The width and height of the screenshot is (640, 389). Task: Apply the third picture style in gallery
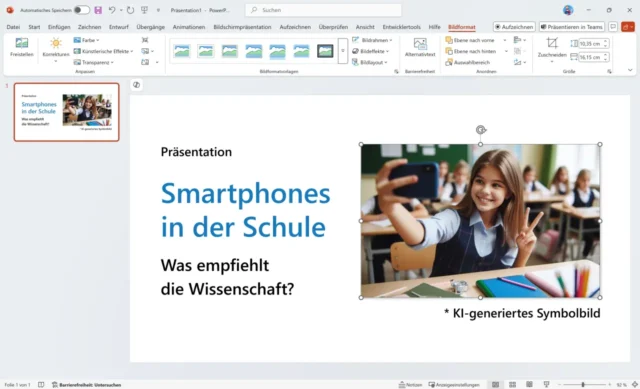point(230,51)
